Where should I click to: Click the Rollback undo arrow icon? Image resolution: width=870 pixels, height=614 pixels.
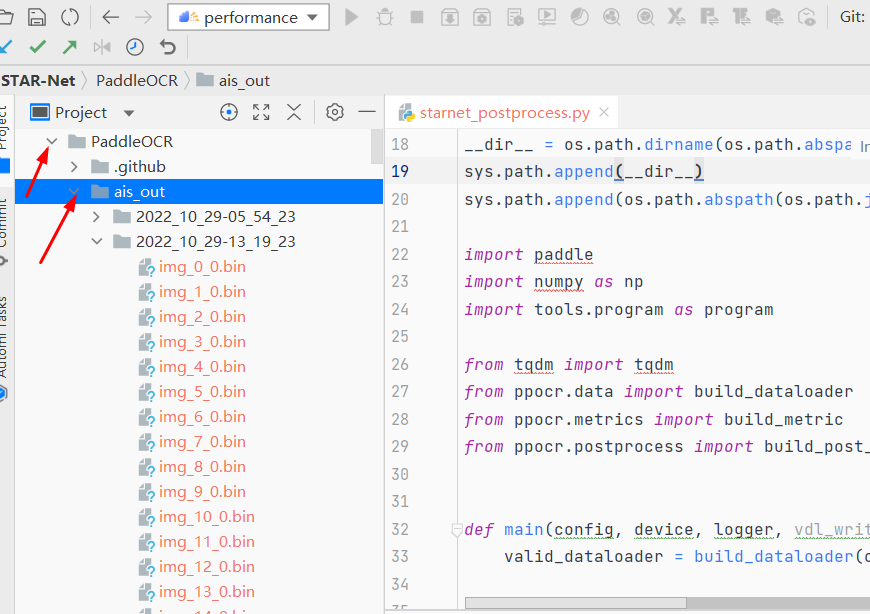click(x=168, y=47)
